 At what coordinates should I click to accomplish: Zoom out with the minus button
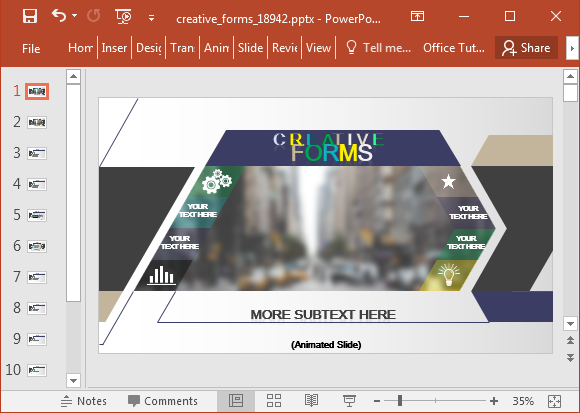pos(377,401)
